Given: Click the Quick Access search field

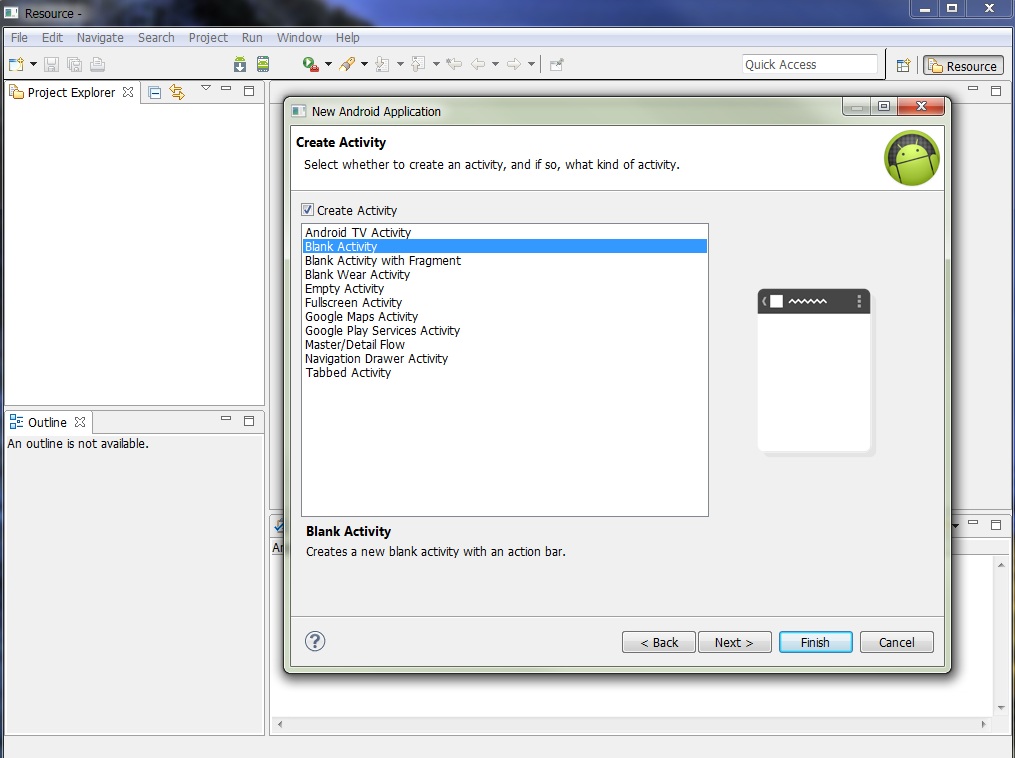Looking at the screenshot, I should pos(809,65).
